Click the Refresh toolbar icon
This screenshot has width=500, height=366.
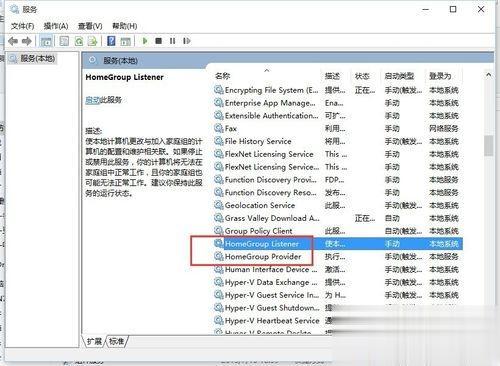79,41
